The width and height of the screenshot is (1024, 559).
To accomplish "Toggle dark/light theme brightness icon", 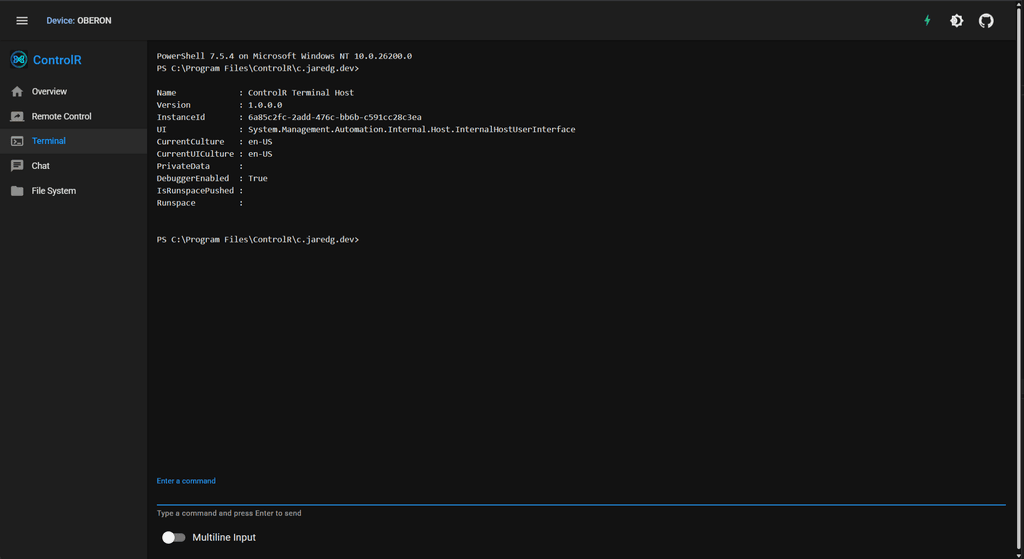I will coord(956,21).
